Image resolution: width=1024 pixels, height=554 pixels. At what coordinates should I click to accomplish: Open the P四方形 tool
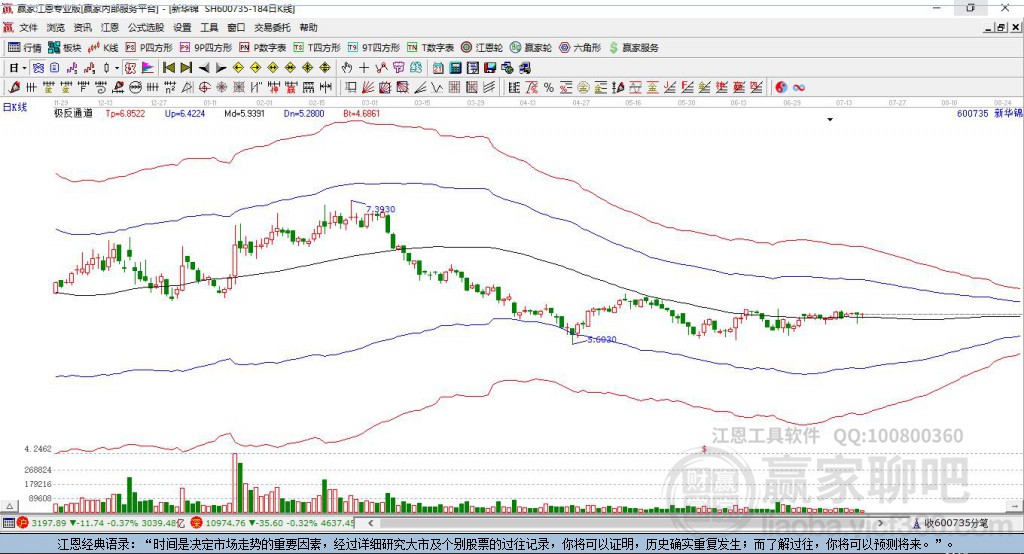[x=149, y=48]
